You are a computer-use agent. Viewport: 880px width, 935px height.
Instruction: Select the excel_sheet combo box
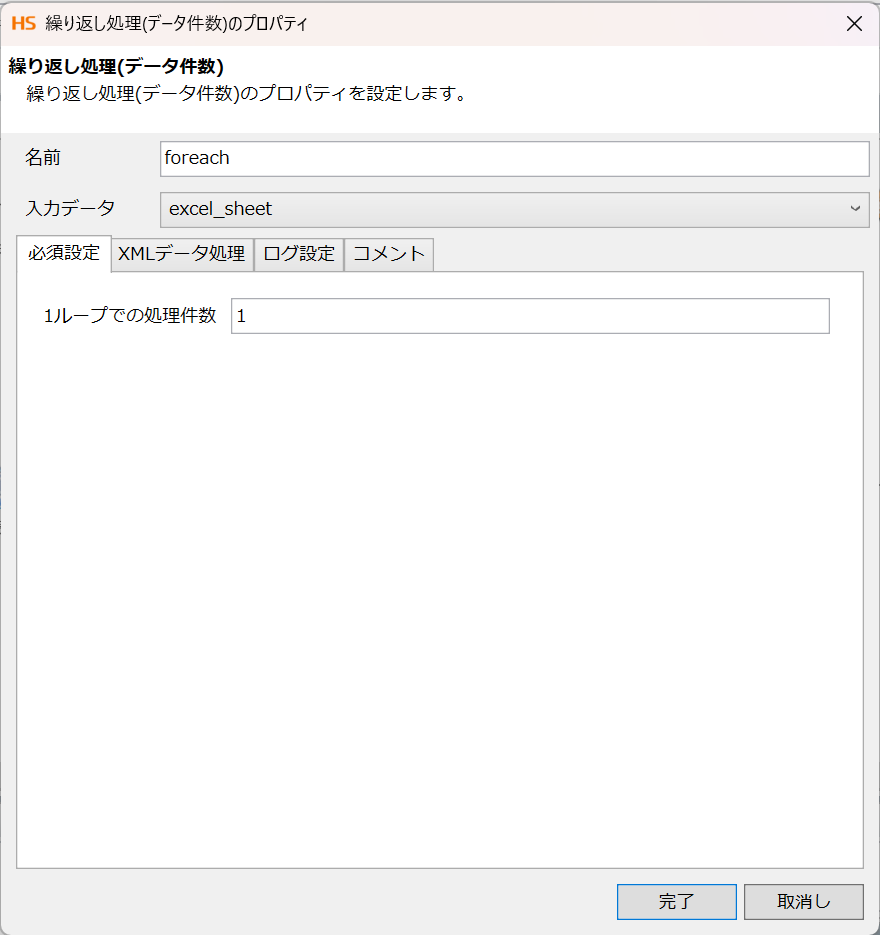click(x=500, y=209)
